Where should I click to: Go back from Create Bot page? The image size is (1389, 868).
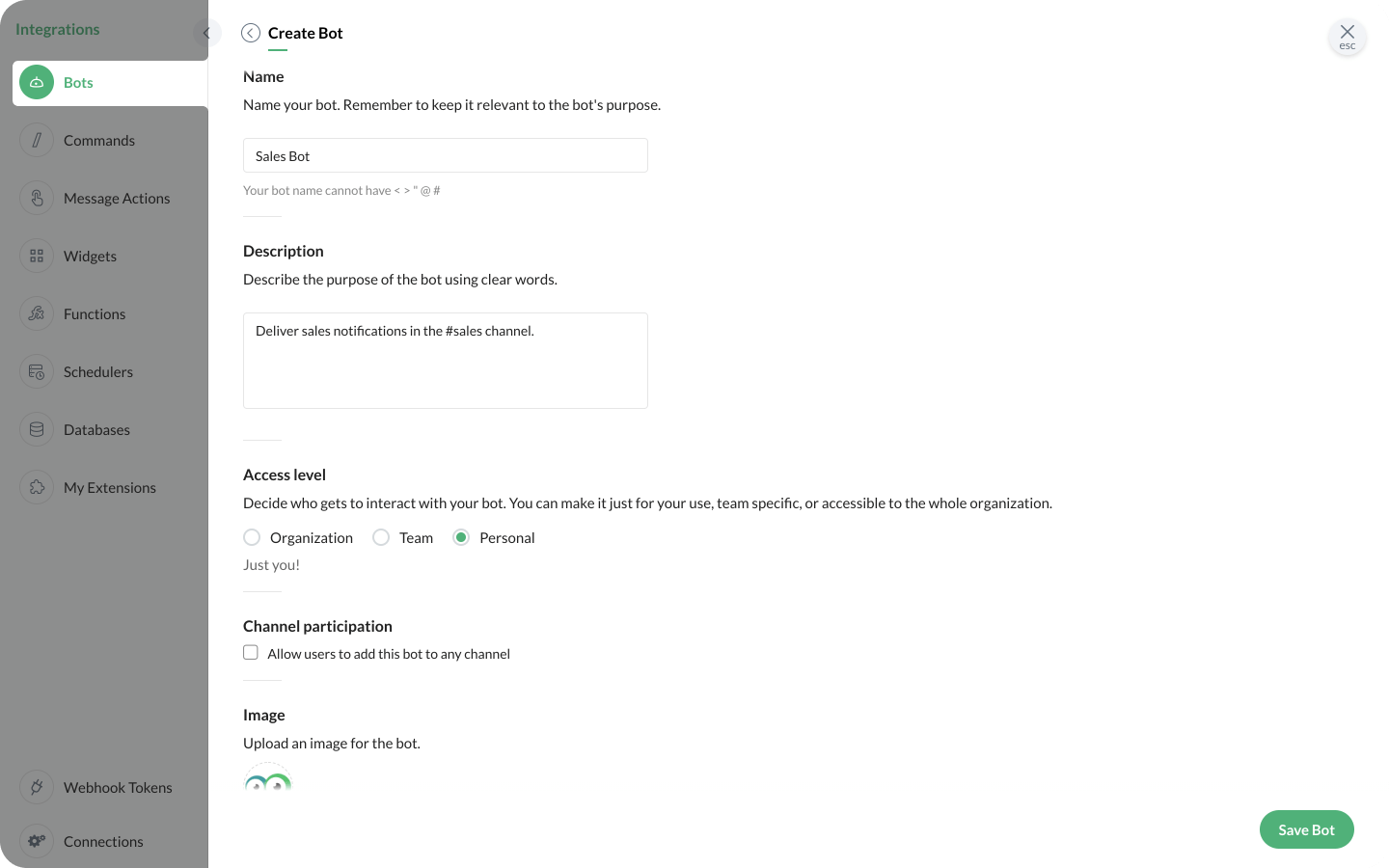(x=251, y=33)
